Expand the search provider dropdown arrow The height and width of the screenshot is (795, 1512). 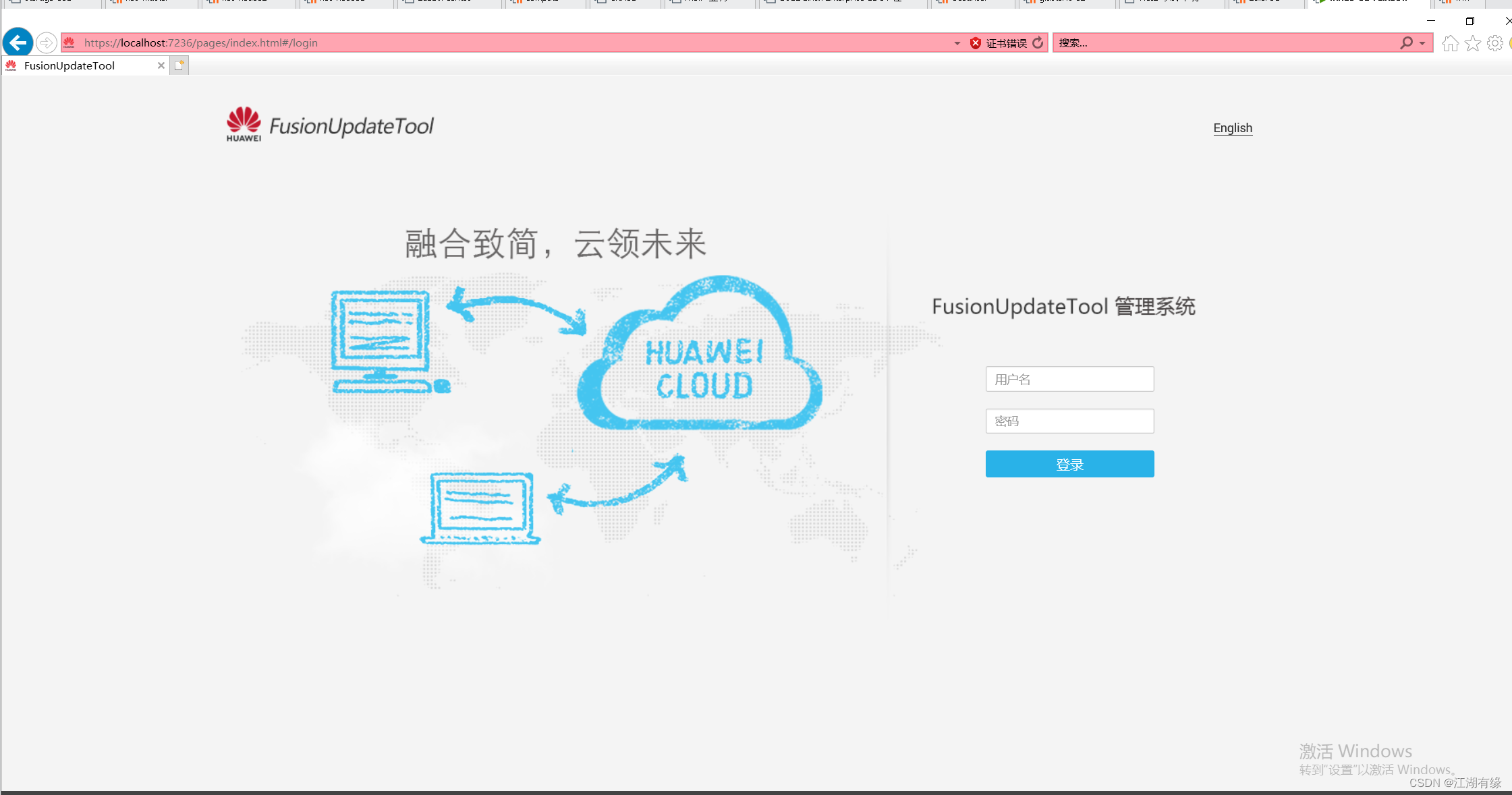1422,43
